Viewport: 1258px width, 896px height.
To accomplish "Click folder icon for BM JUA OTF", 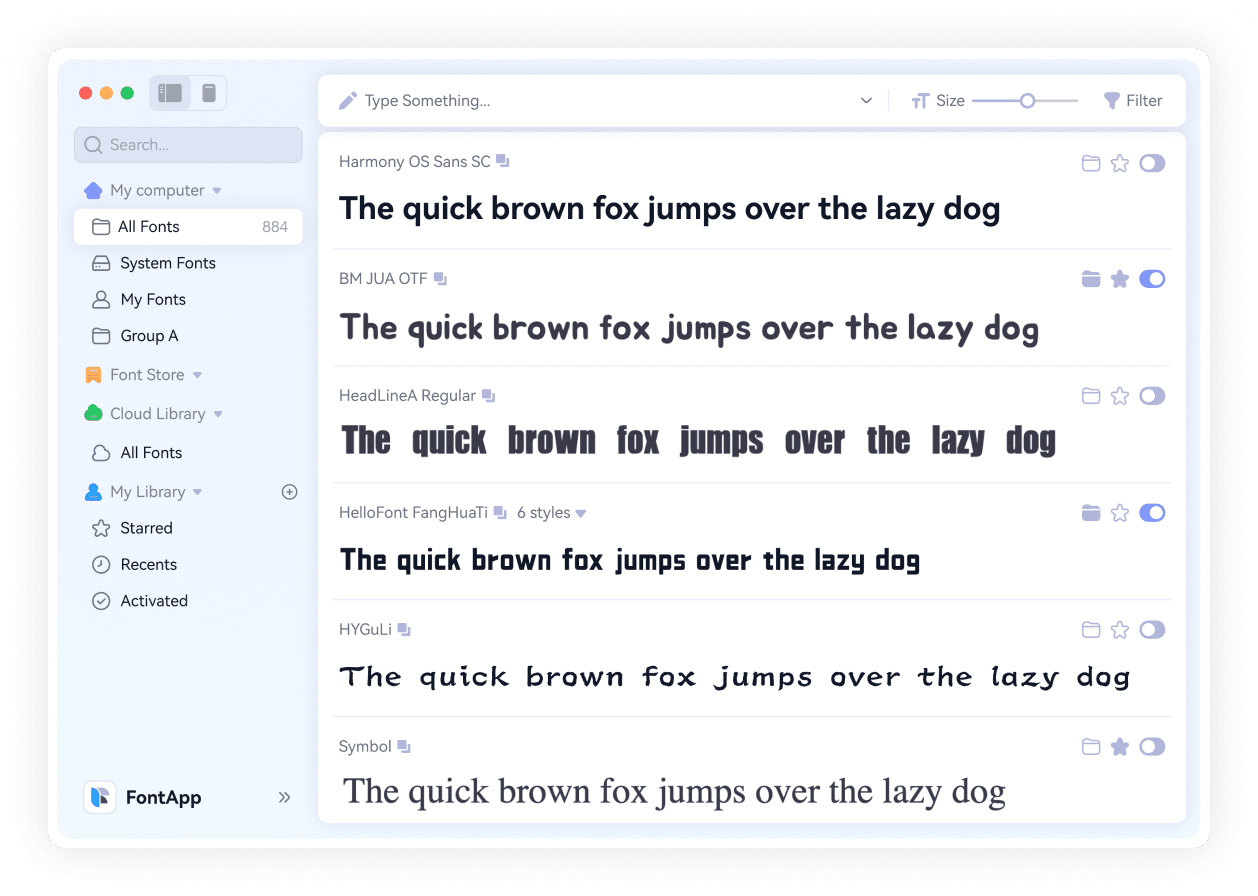I will (1091, 279).
